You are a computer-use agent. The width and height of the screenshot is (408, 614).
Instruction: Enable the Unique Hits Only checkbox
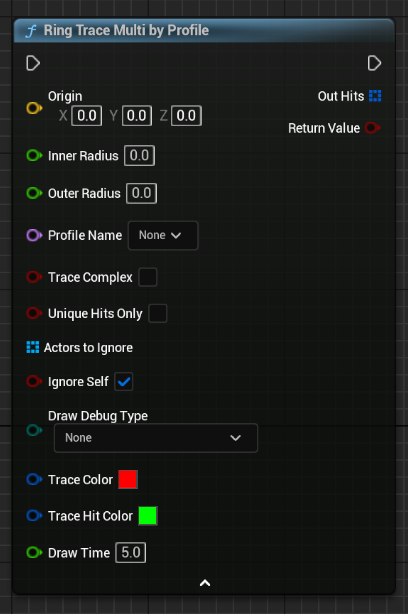(x=157, y=313)
